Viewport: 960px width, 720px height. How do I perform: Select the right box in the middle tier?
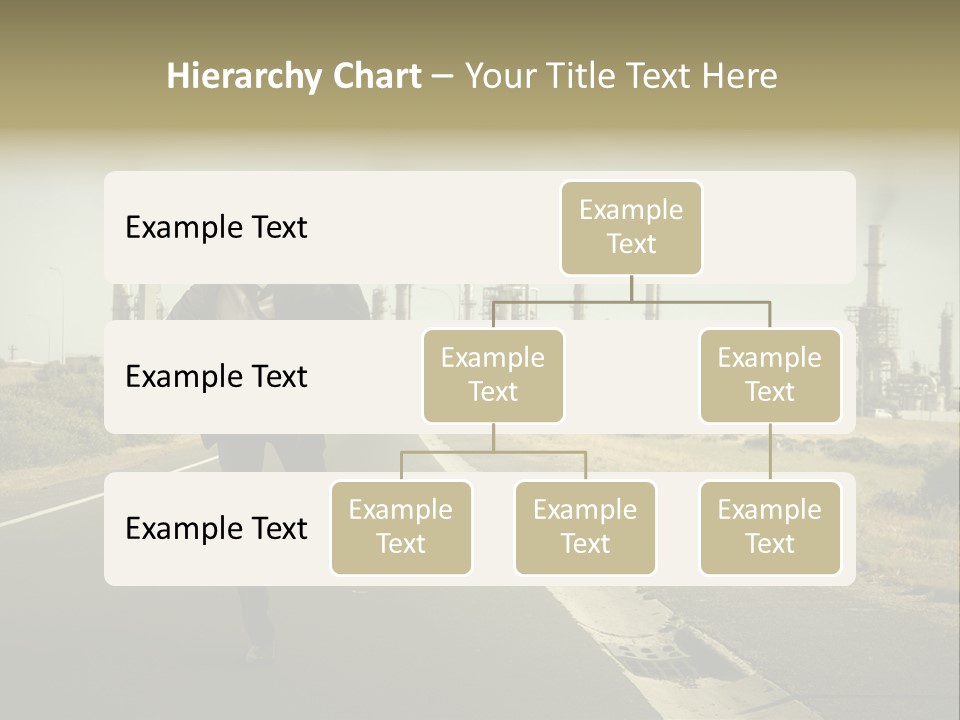[x=770, y=376]
